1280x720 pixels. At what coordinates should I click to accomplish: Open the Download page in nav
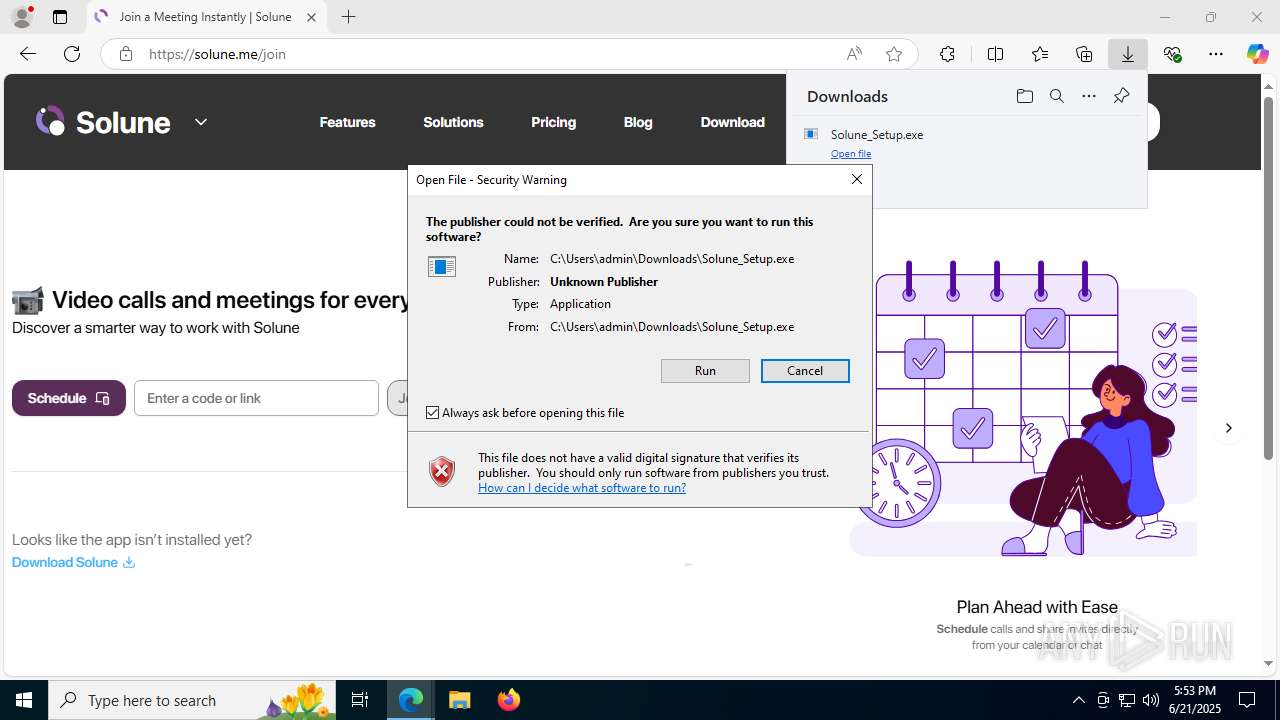click(732, 122)
